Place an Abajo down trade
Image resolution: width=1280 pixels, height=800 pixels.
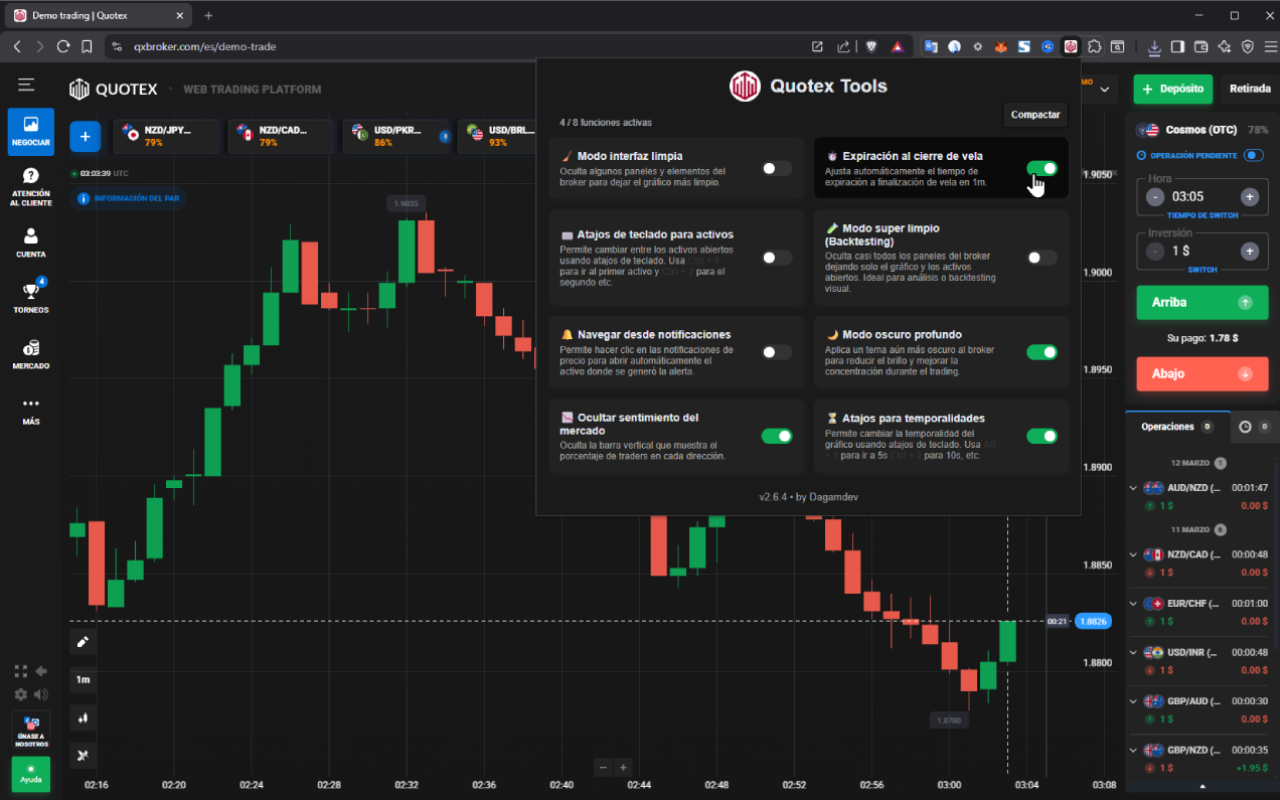pos(1202,374)
